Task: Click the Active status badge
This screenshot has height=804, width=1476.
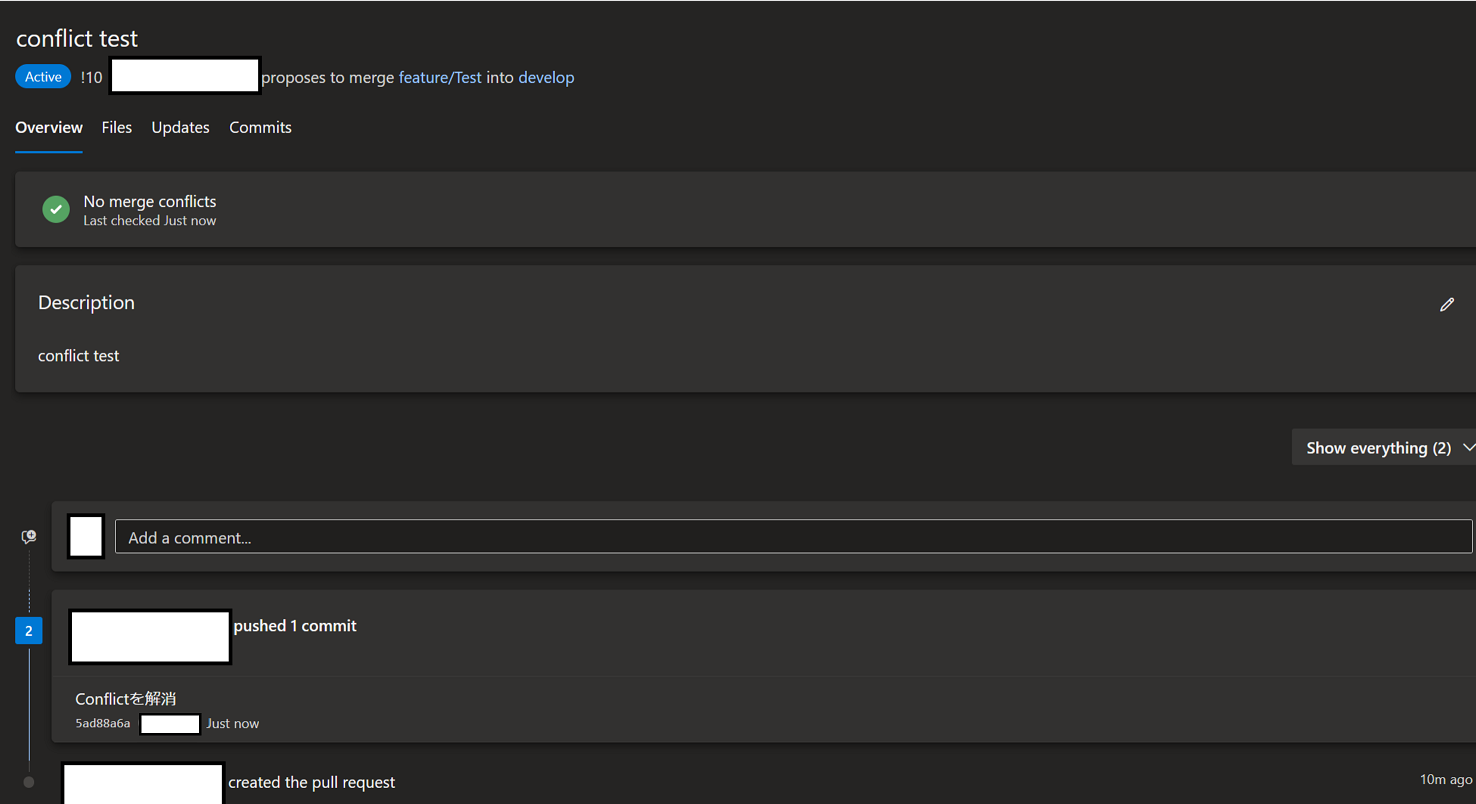Action: [x=42, y=76]
